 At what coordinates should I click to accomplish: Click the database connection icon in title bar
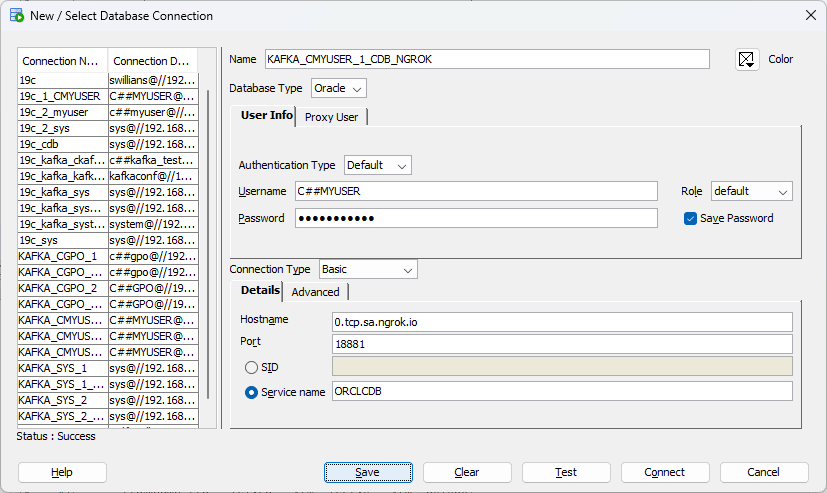16,15
